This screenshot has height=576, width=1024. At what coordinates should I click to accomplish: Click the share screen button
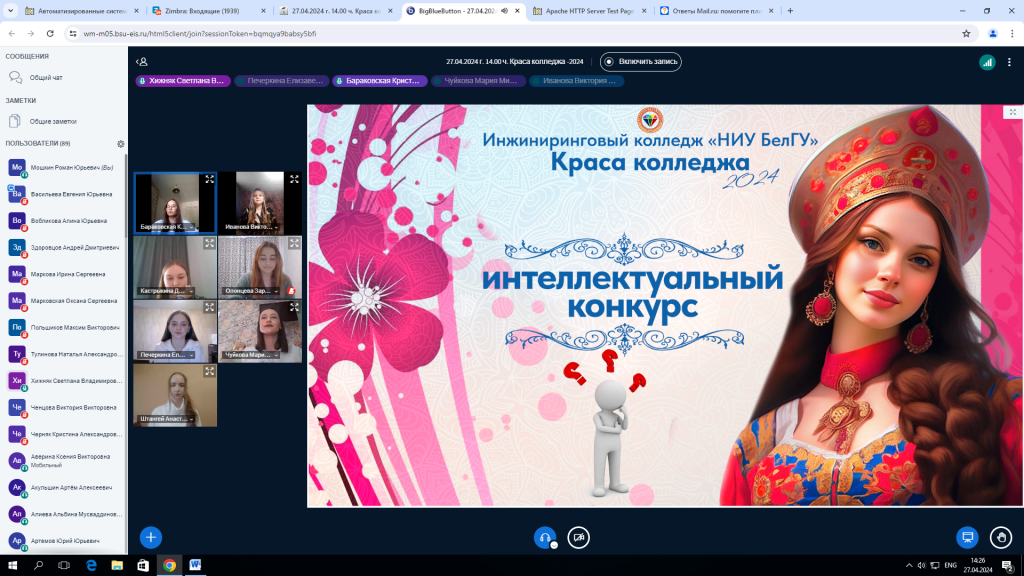coord(968,537)
